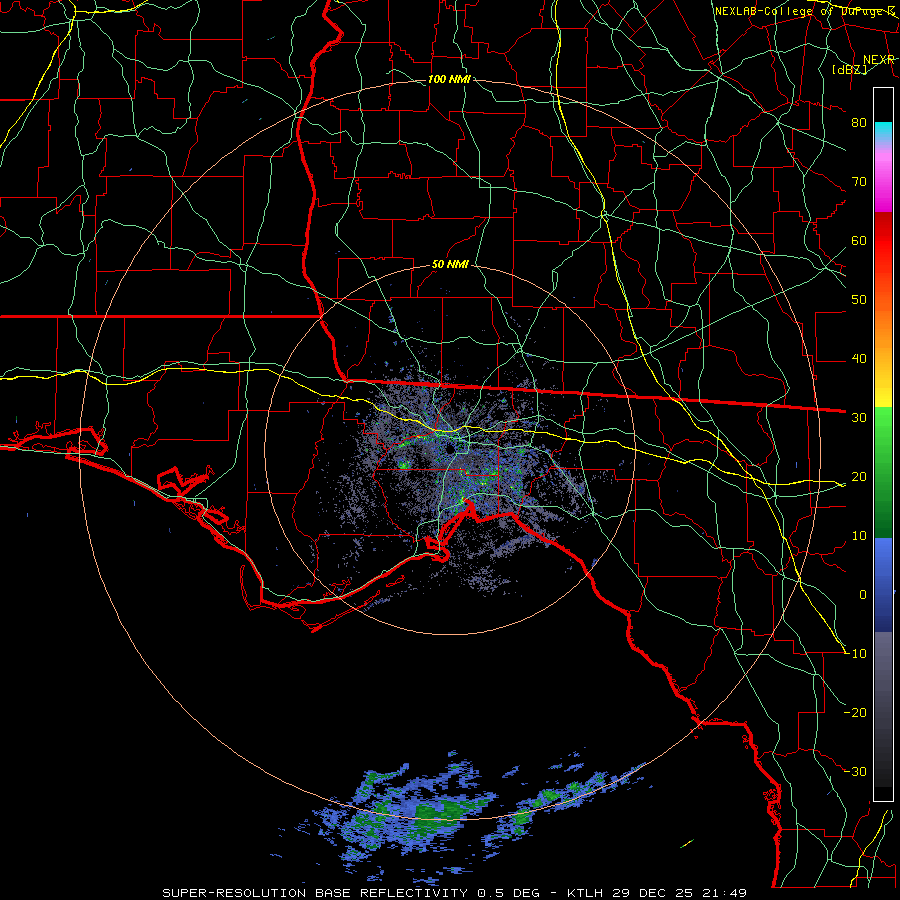Click the 20 value on the dBZ scale
Screen dimensions: 900x900
(859, 476)
